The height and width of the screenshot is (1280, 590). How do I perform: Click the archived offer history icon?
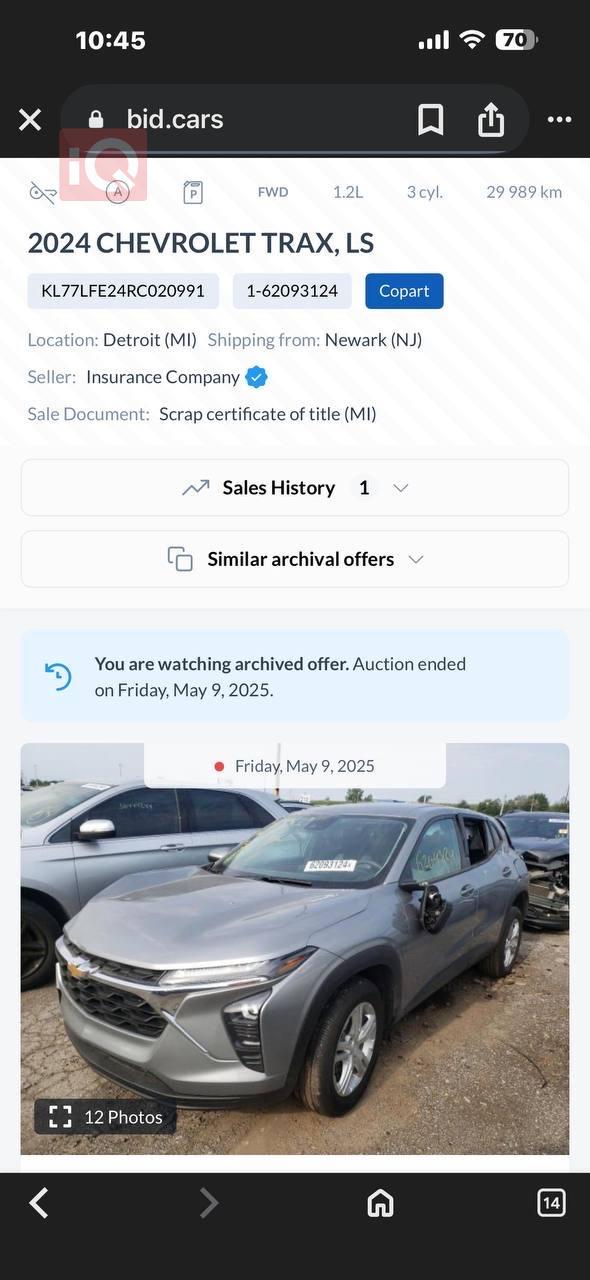pos(58,675)
